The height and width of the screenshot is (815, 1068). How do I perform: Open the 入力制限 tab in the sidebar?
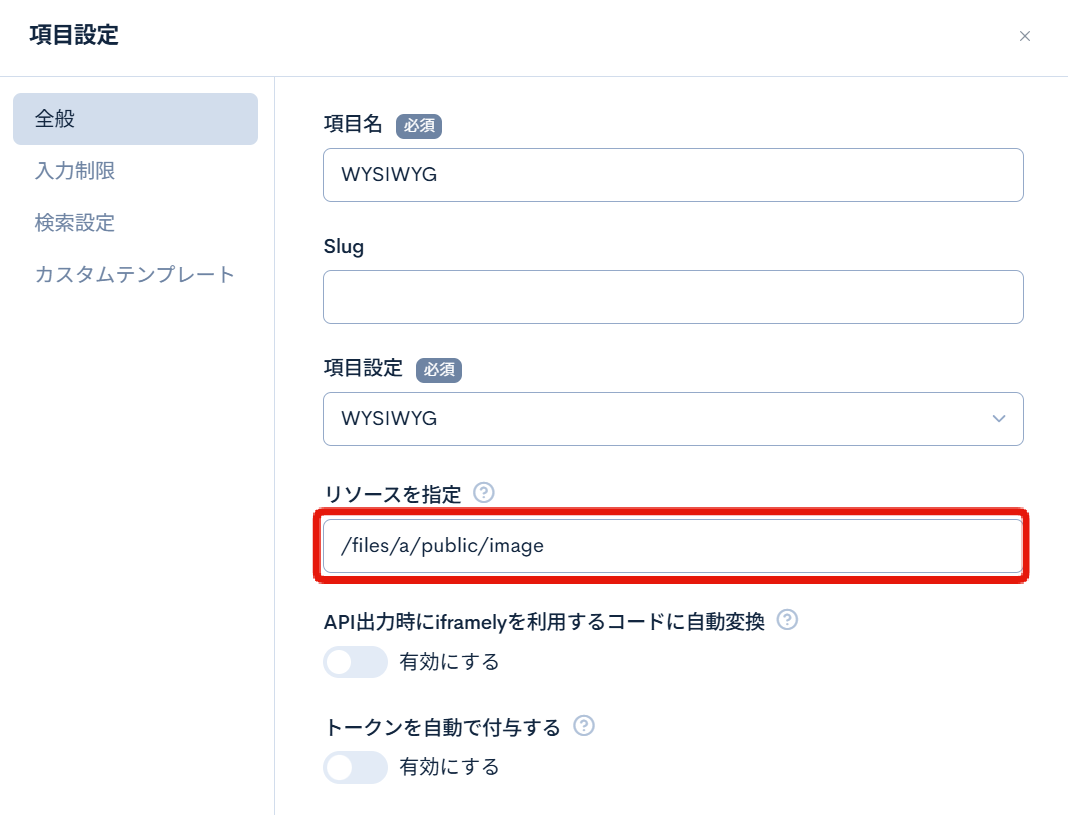coord(75,171)
